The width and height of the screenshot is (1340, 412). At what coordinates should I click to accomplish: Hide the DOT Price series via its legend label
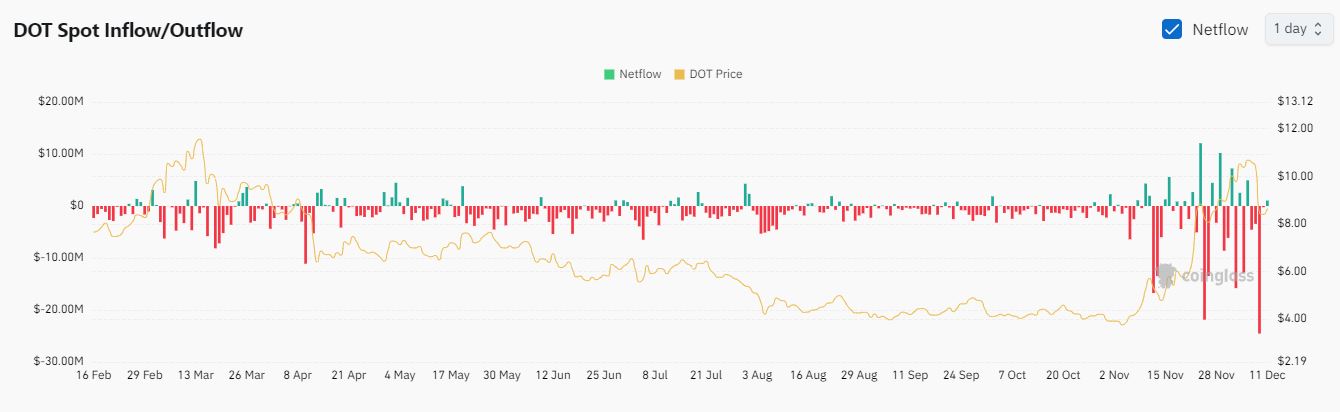click(x=715, y=74)
